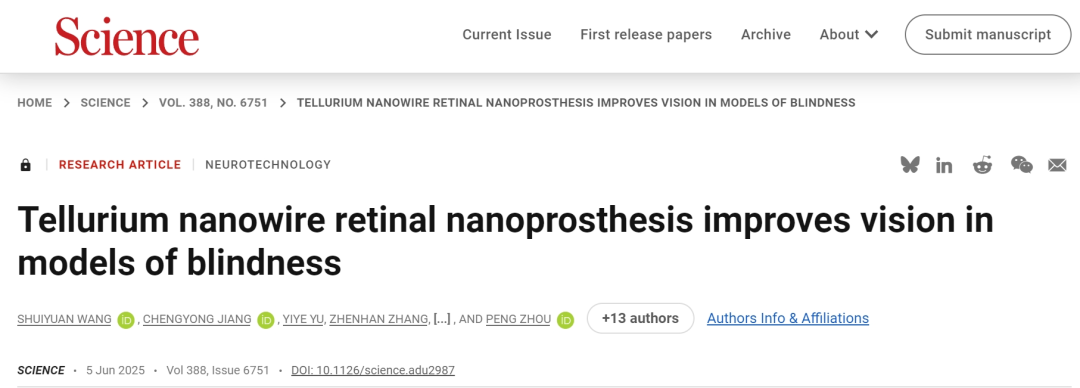Share article on Bluesky butterfly icon
This screenshot has width=1080, height=388.
pyautogui.click(x=910, y=165)
